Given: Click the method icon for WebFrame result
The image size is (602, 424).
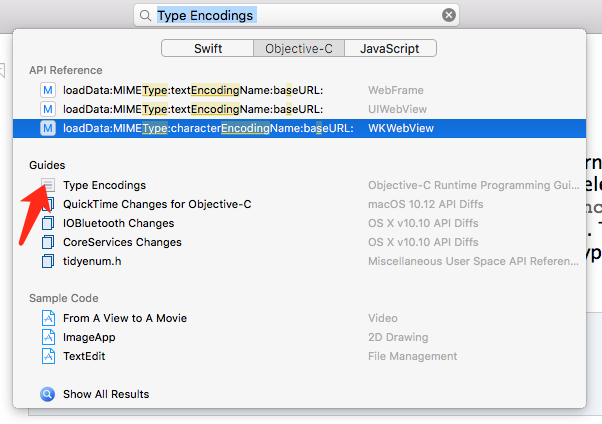Looking at the screenshot, I should [x=47, y=90].
